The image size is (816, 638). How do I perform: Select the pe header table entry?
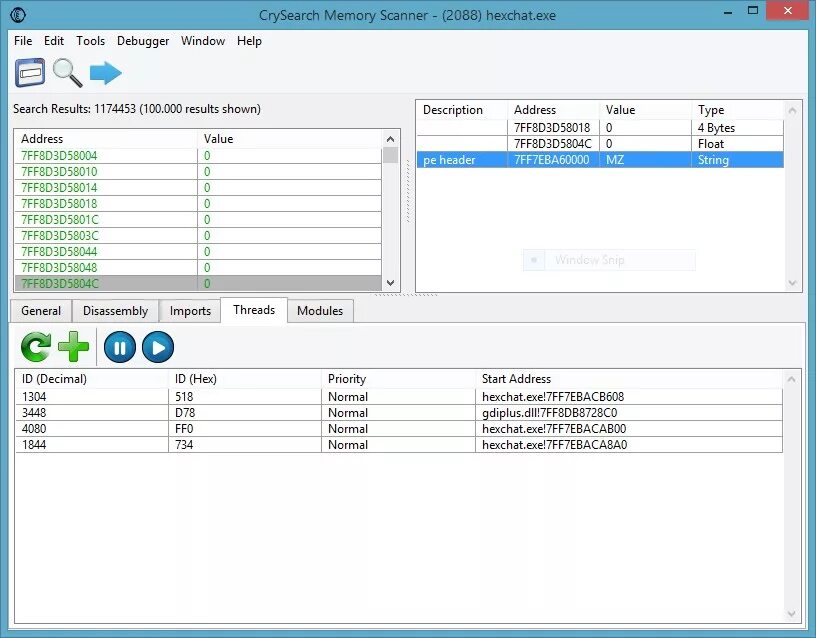tap(600, 160)
